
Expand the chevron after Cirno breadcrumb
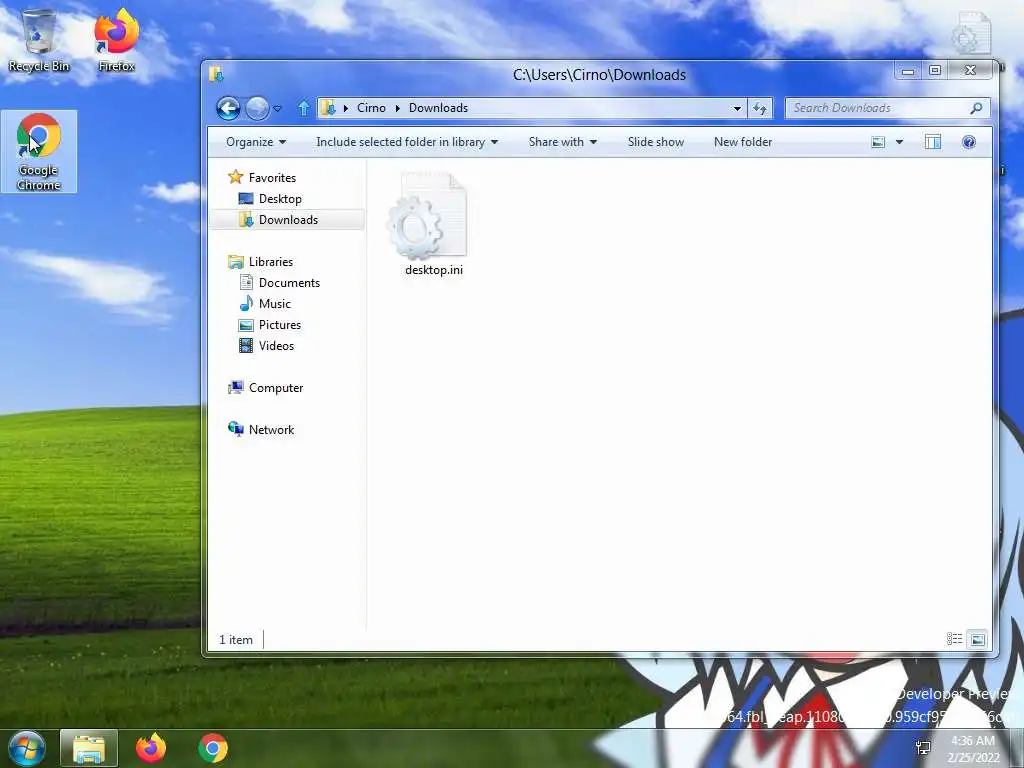[x=397, y=108]
